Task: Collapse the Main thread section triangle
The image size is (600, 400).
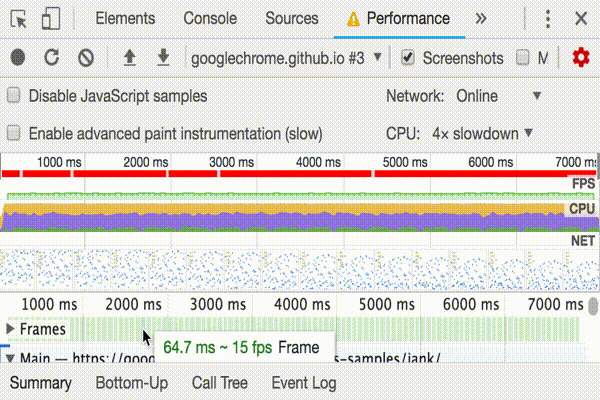Action: (x=10, y=358)
